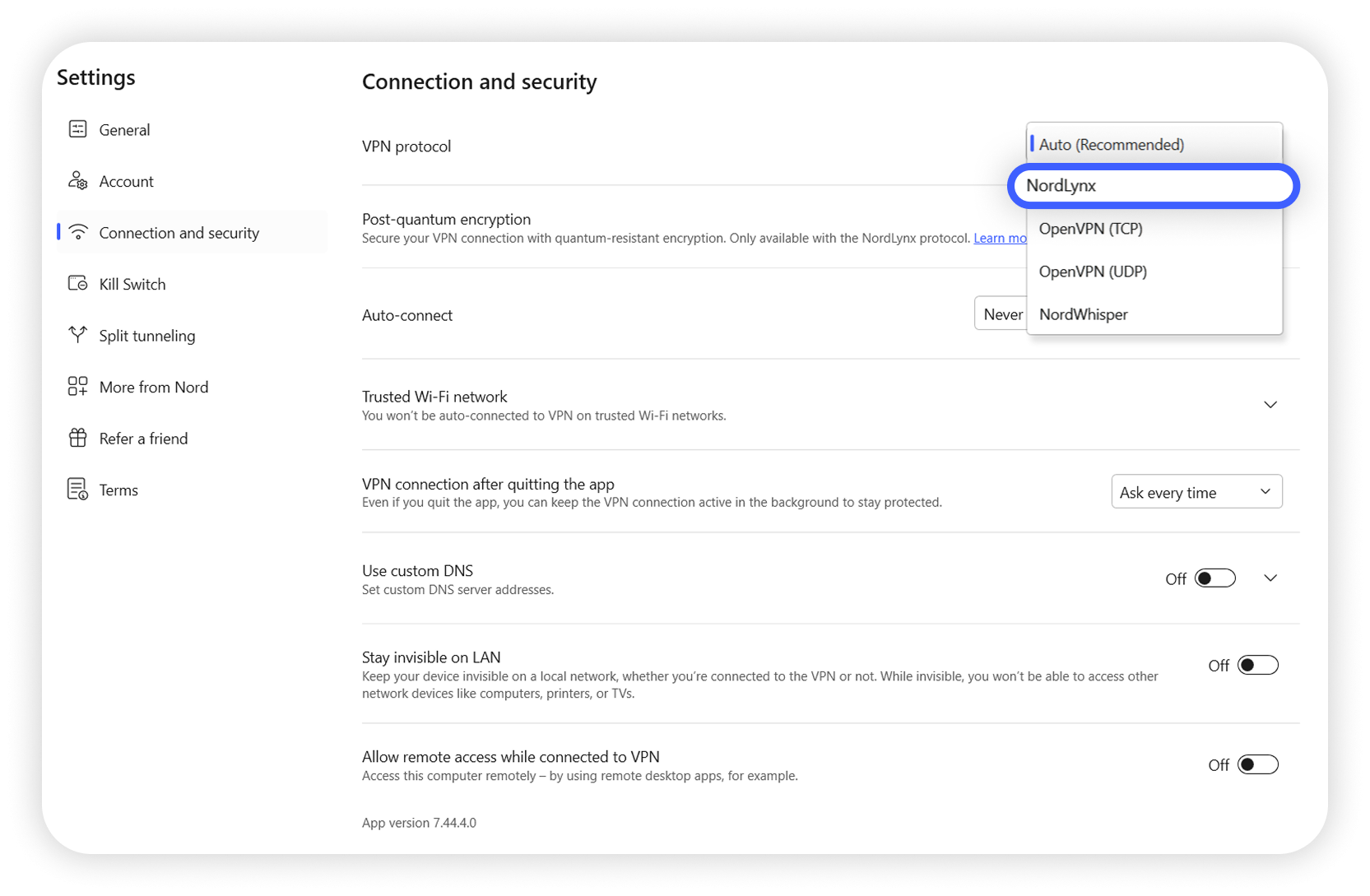Open Split tunneling settings
The height and width of the screenshot is (896, 1370).
click(193, 336)
